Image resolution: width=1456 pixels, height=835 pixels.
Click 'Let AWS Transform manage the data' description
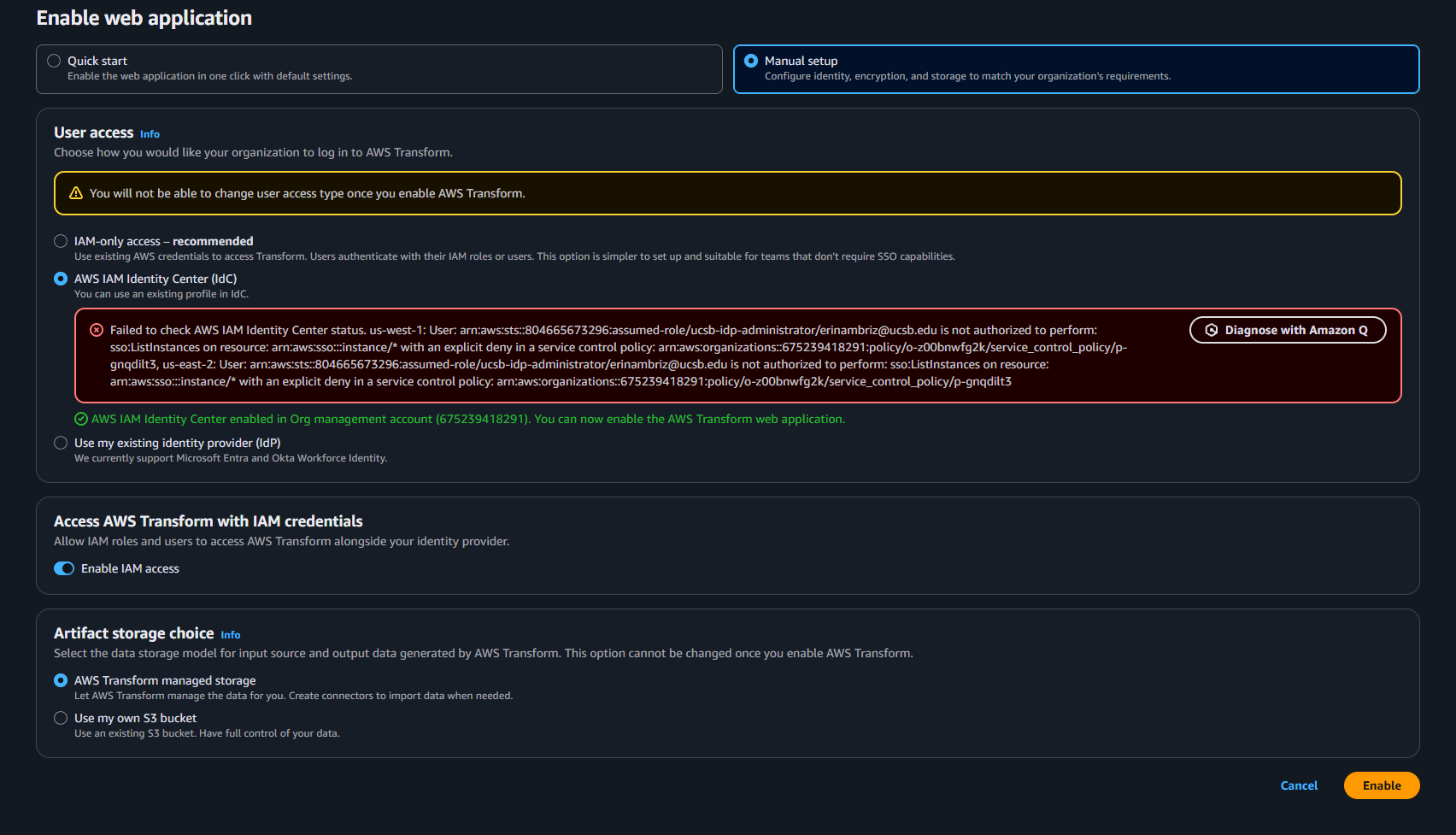click(x=294, y=696)
